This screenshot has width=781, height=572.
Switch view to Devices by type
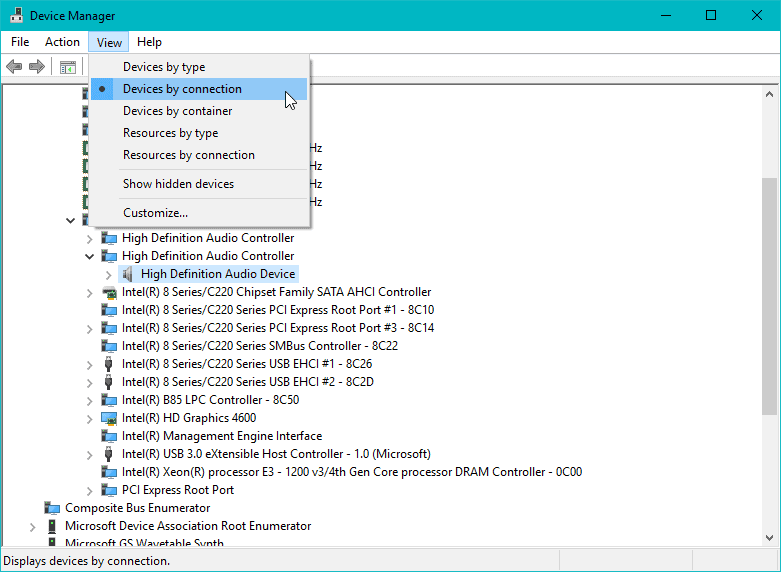(199, 67)
